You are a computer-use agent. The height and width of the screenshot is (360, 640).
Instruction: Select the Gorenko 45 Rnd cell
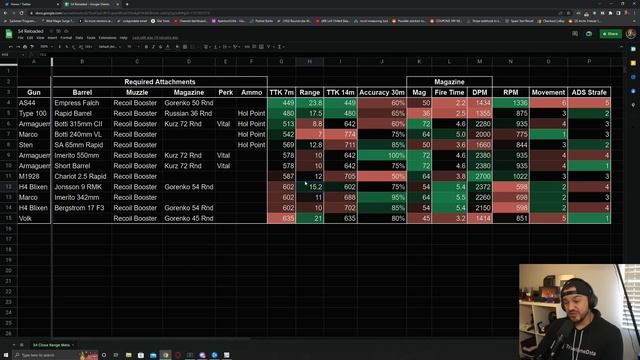(x=189, y=218)
